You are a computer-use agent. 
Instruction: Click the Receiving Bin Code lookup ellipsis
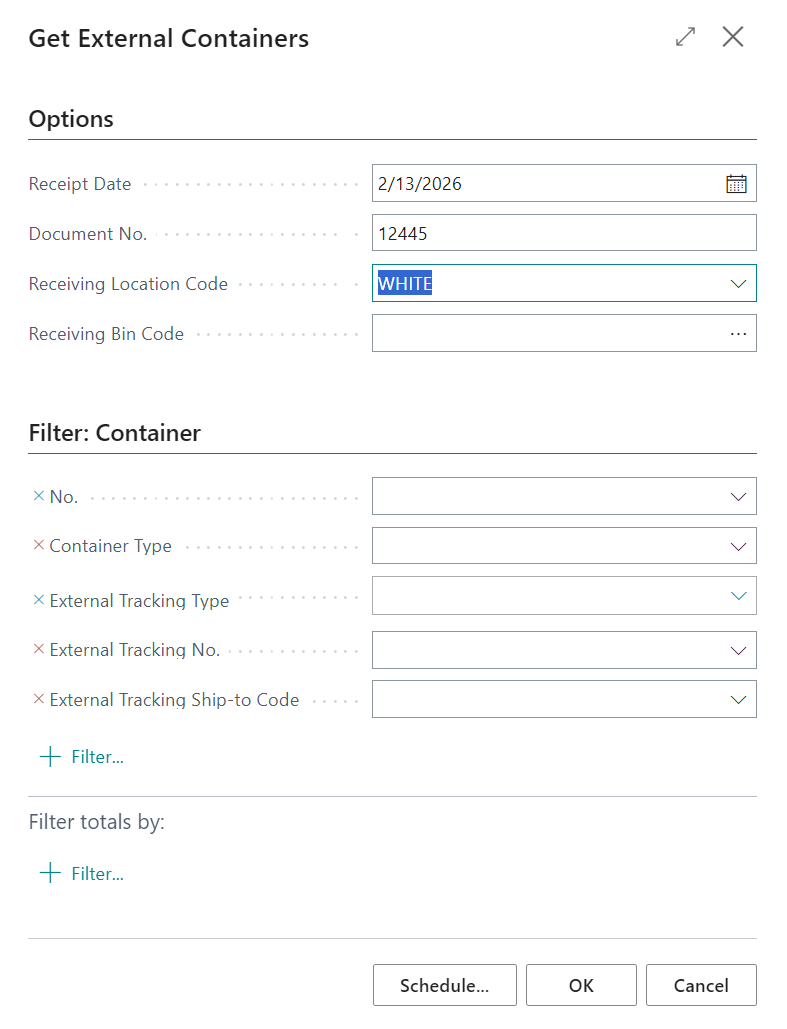[x=738, y=333]
